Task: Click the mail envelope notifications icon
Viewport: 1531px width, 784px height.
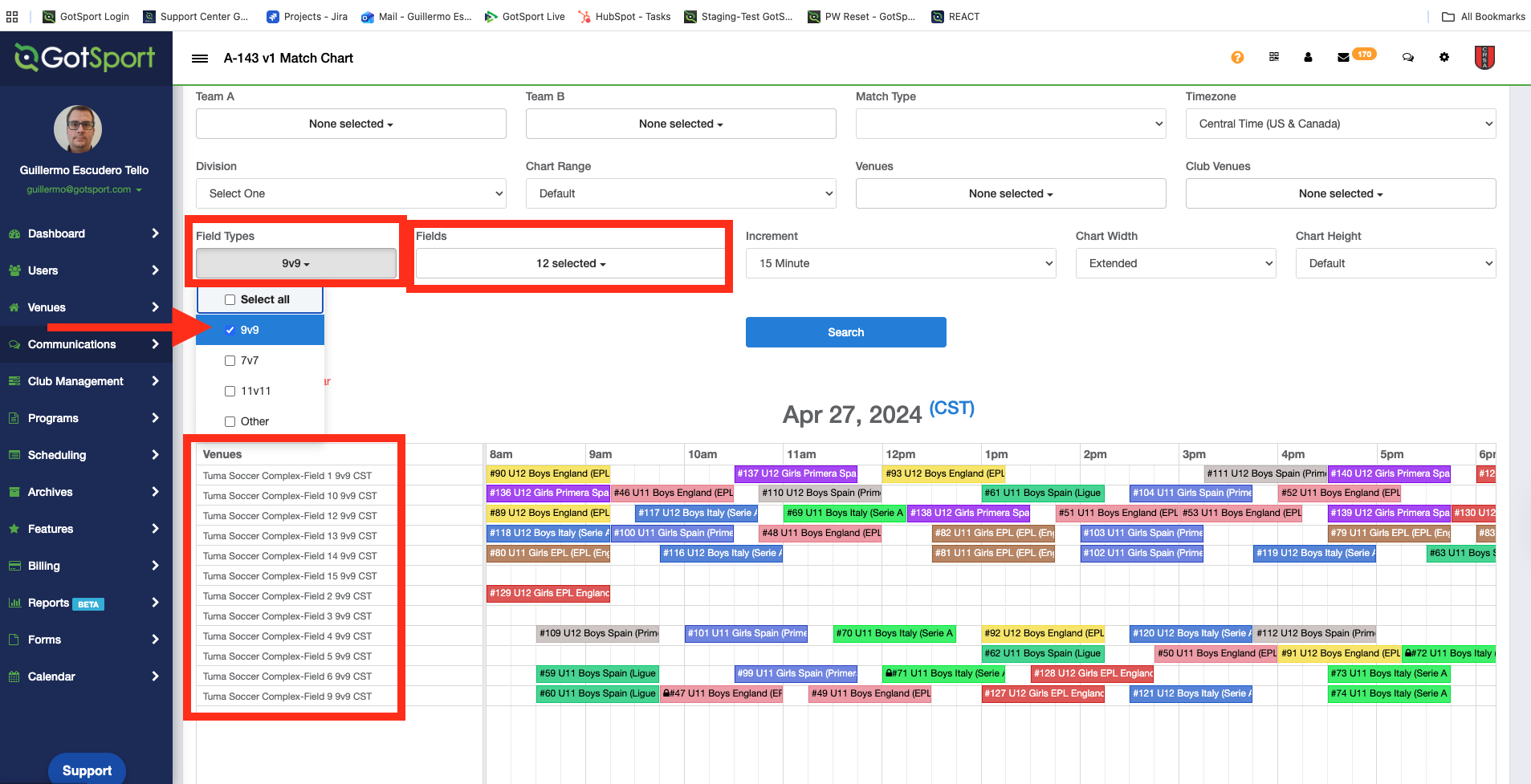Action: click(1343, 58)
